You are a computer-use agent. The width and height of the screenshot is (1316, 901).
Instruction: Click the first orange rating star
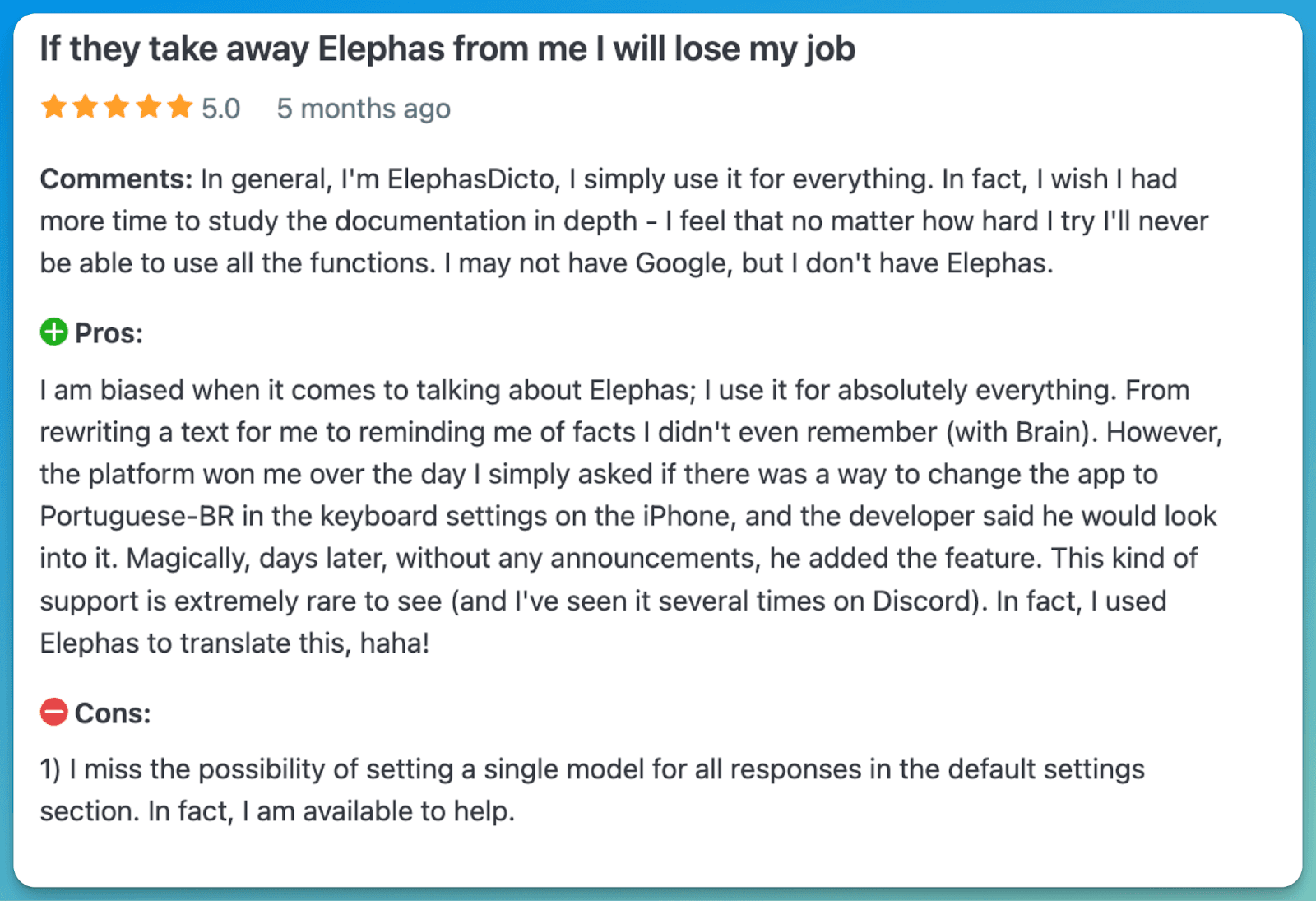point(54,107)
